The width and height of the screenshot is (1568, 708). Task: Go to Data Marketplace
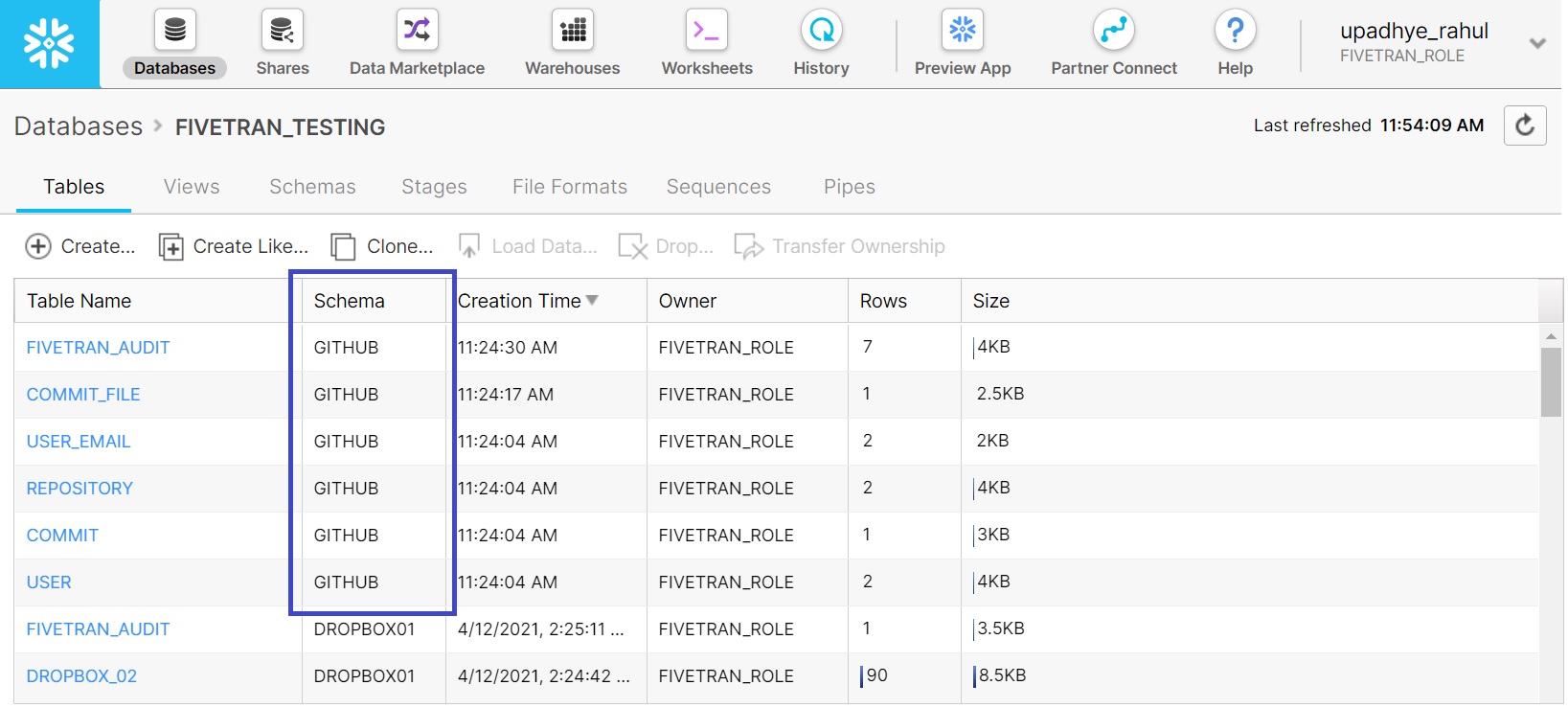pos(417,44)
